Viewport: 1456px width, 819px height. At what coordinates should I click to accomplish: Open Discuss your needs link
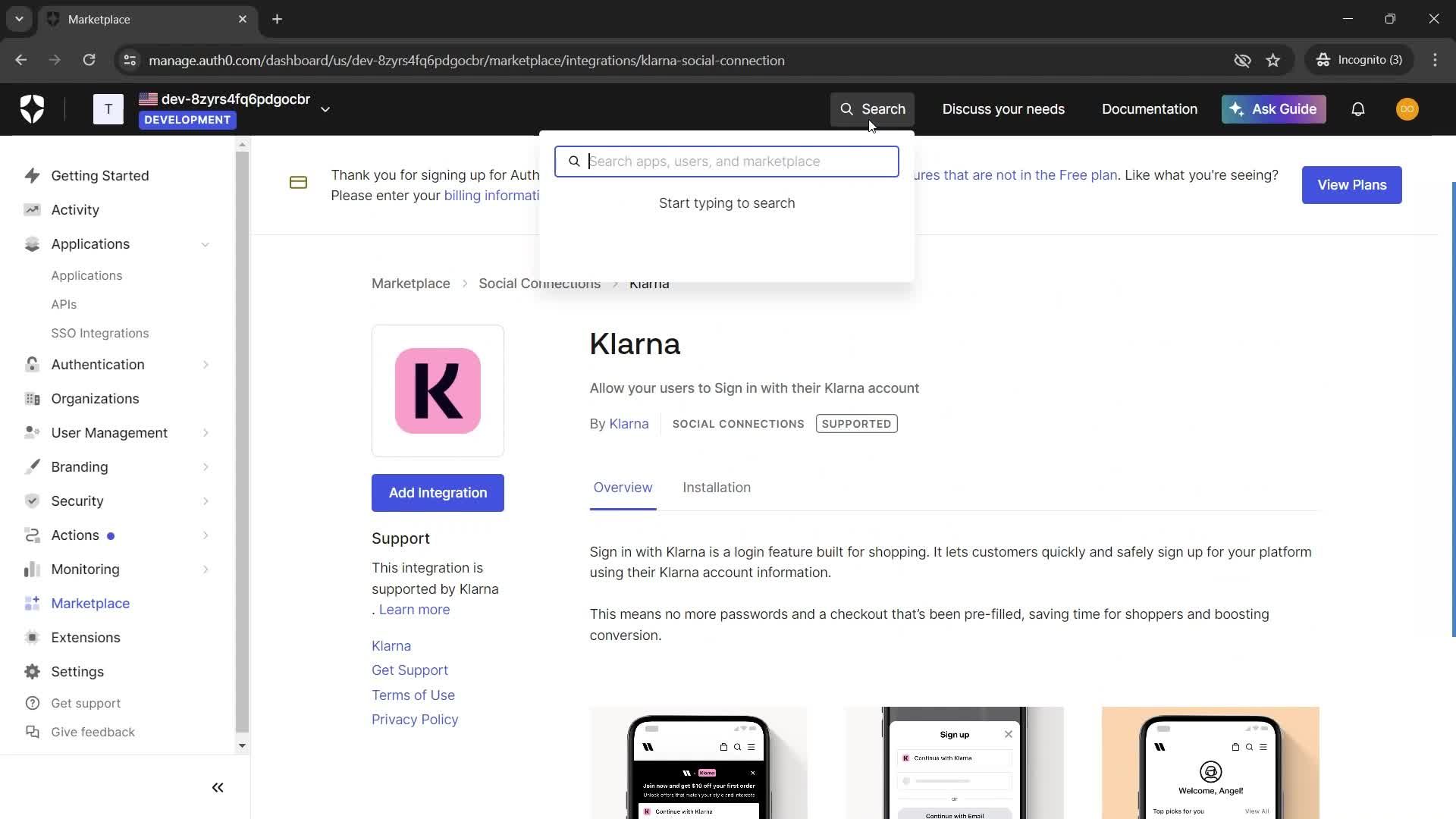[x=1003, y=109]
